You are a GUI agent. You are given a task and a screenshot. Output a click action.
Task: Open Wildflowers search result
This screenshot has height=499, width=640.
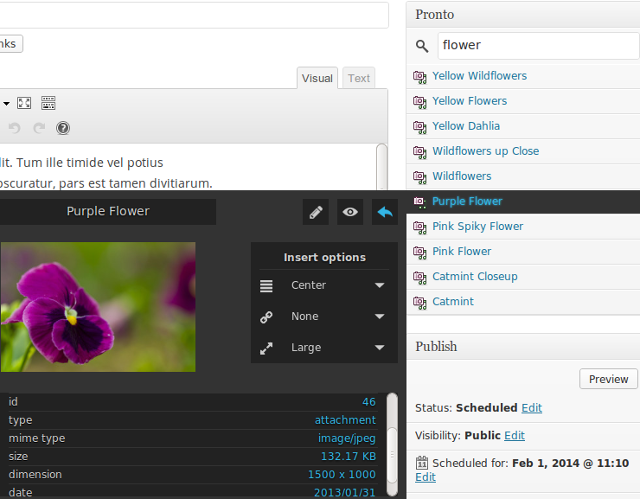(x=462, y=176)
